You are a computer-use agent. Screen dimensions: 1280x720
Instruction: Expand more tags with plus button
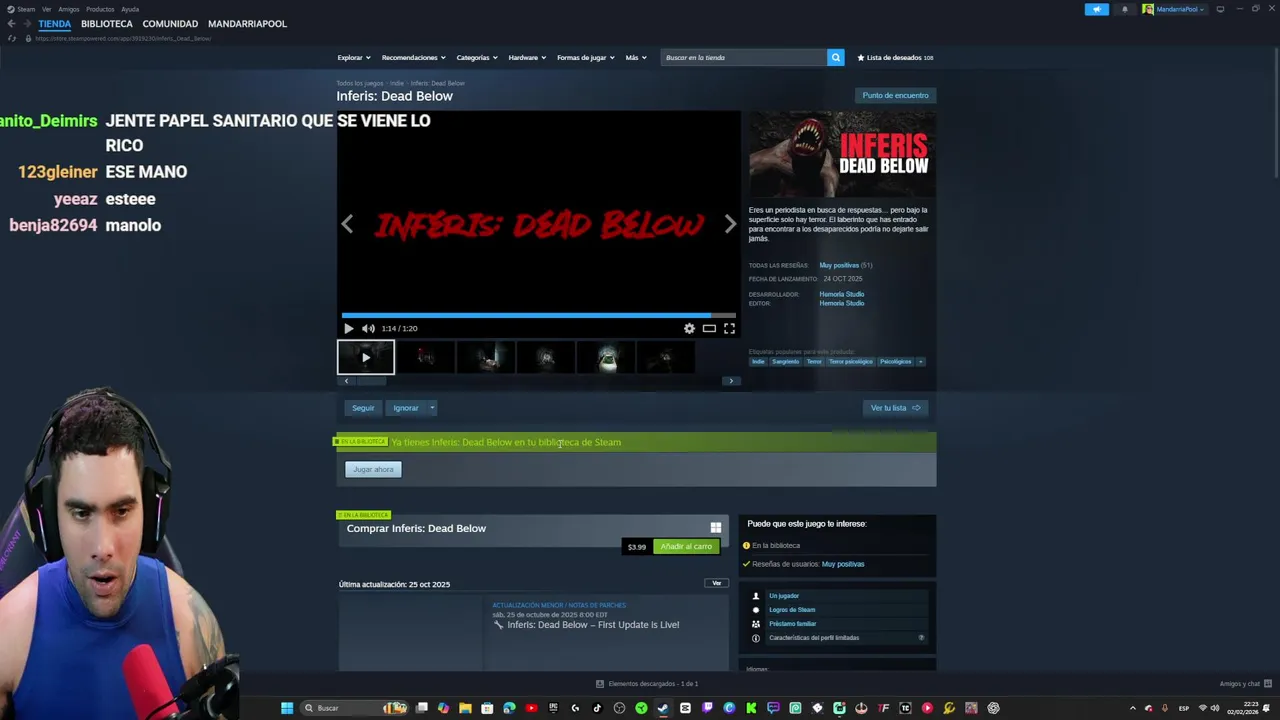[920, 362]
